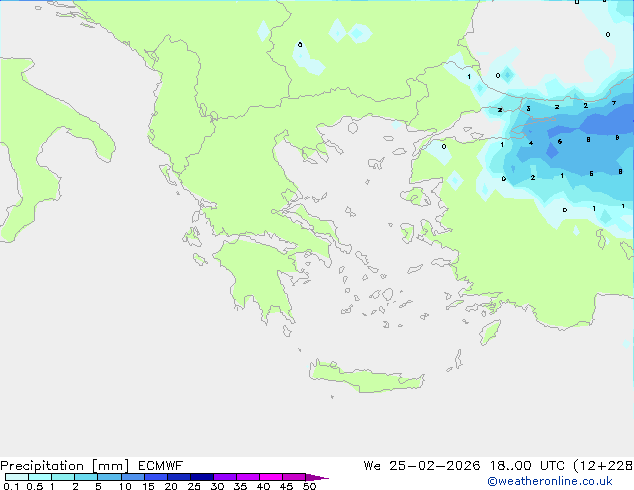This screenshot has height=490, width=634.
Task: Select the legend swatch between 5 and 10
Action: tap(109, 477)
